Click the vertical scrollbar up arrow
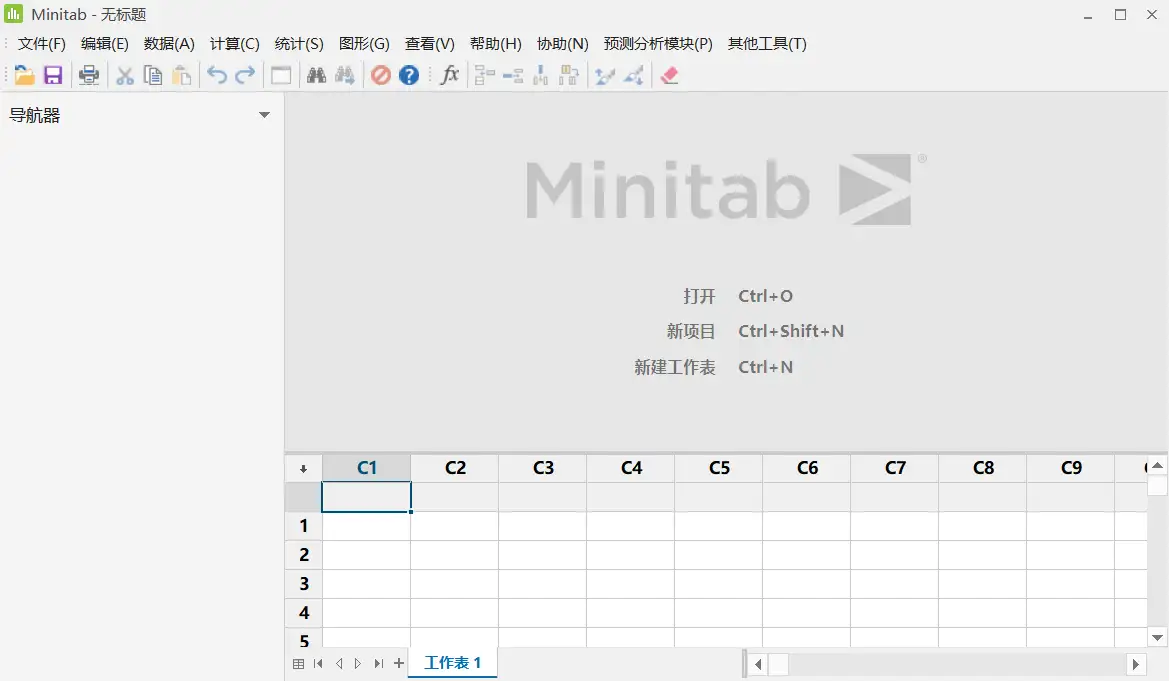1169x681 pixels. pos(1157,465)
